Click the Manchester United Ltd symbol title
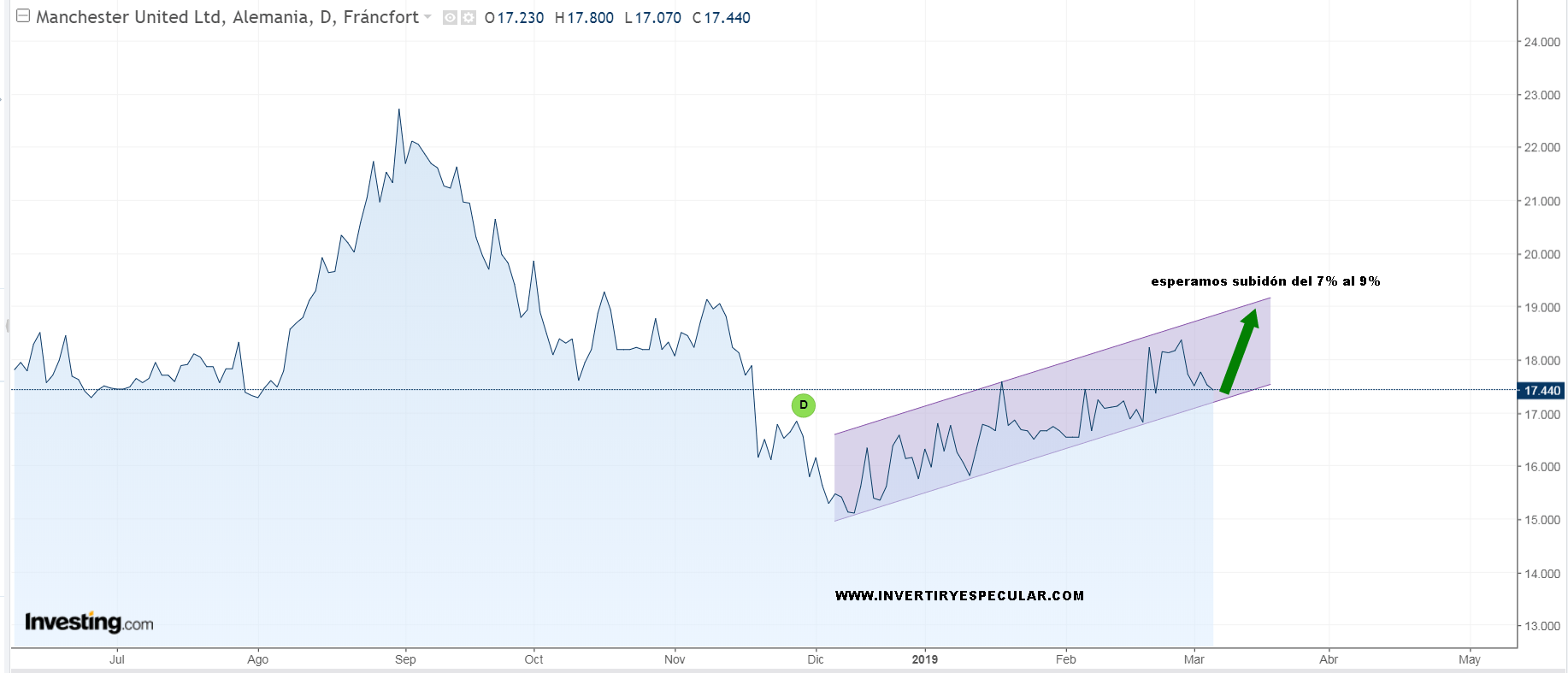 point(227,17)
